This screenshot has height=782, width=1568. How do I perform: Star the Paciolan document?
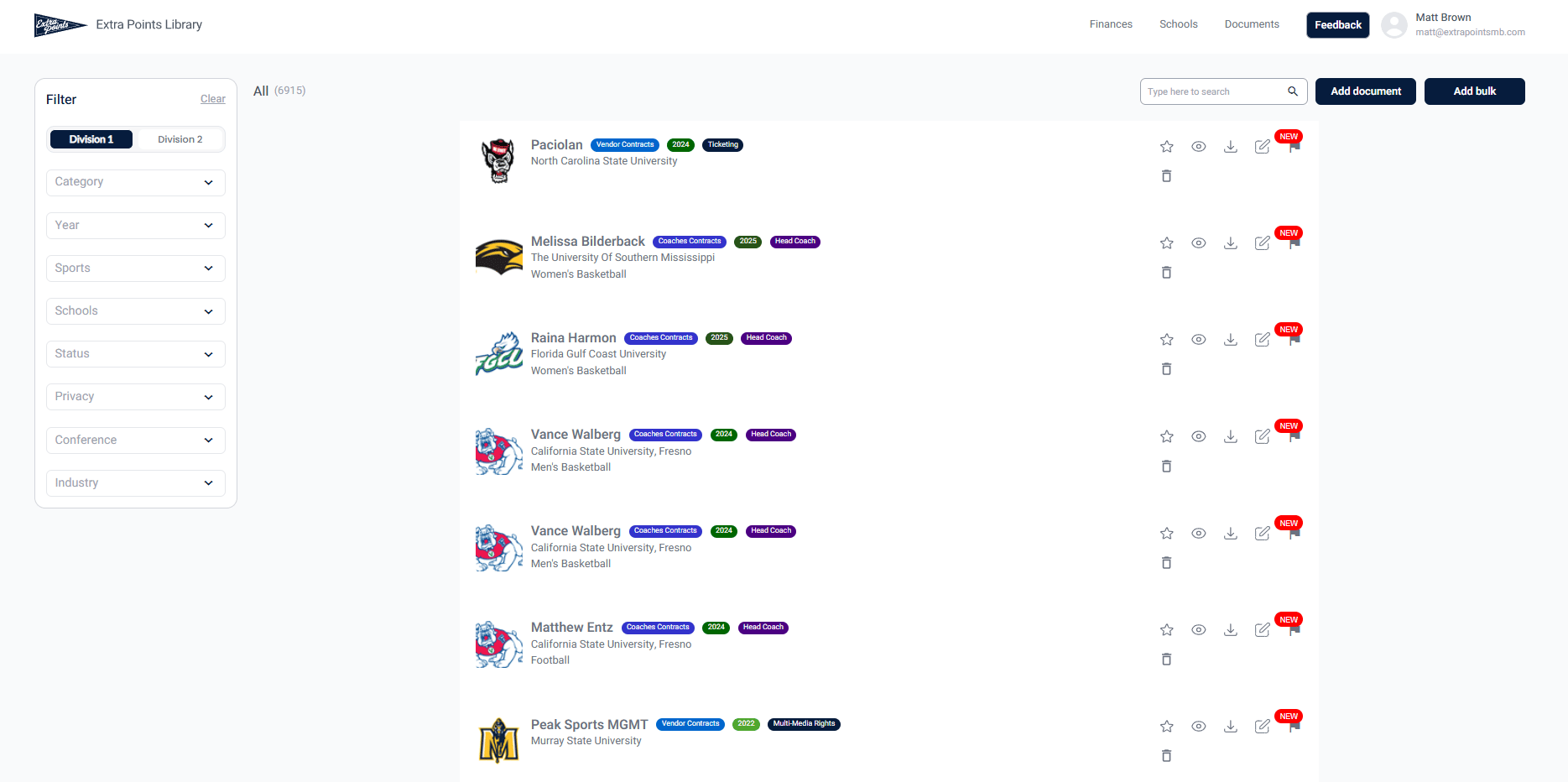click(x=1166, y=147)
